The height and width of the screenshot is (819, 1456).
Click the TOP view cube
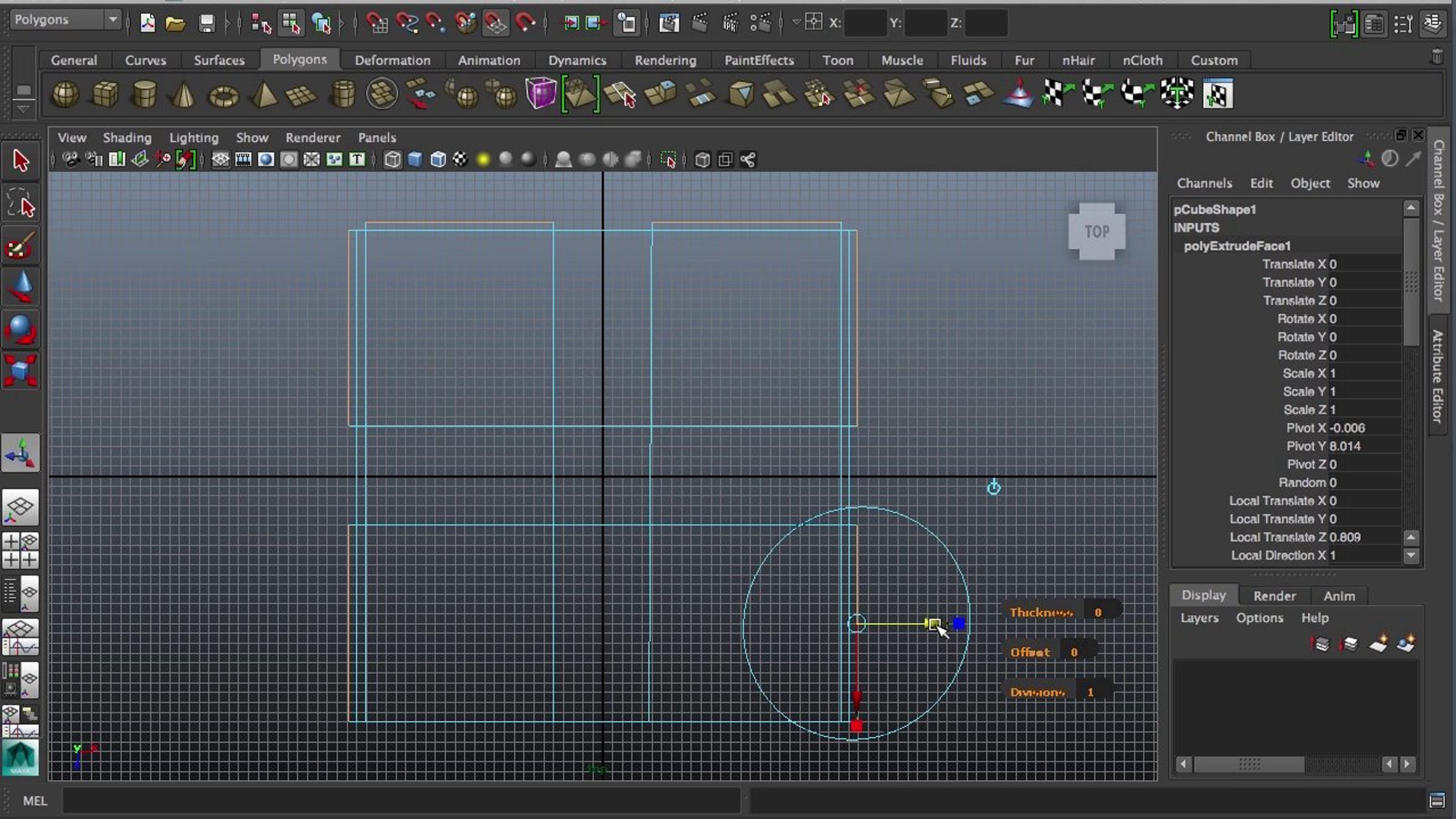click(1096, 232)
